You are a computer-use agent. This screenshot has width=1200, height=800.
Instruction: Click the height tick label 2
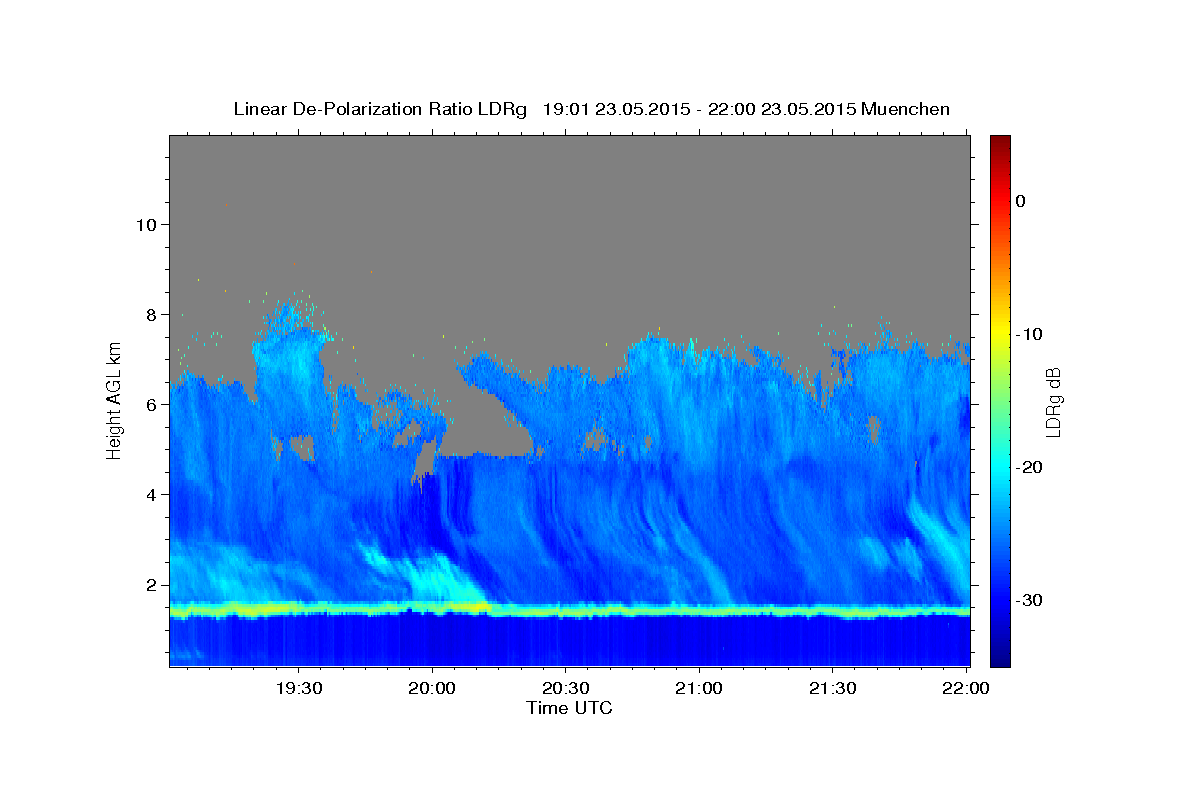(149, 584)
